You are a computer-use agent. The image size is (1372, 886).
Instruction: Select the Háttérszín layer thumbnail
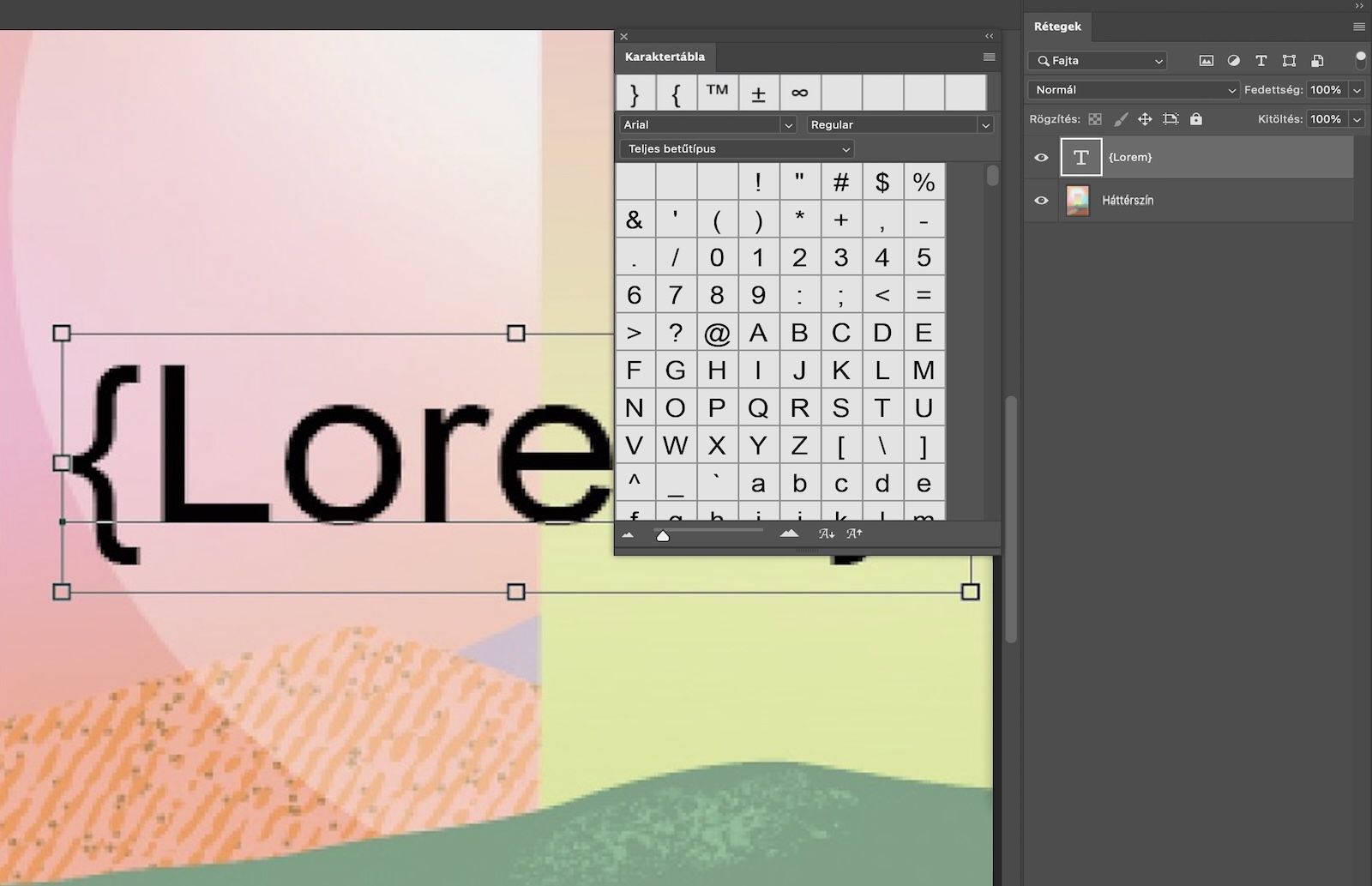[1078, 201]
